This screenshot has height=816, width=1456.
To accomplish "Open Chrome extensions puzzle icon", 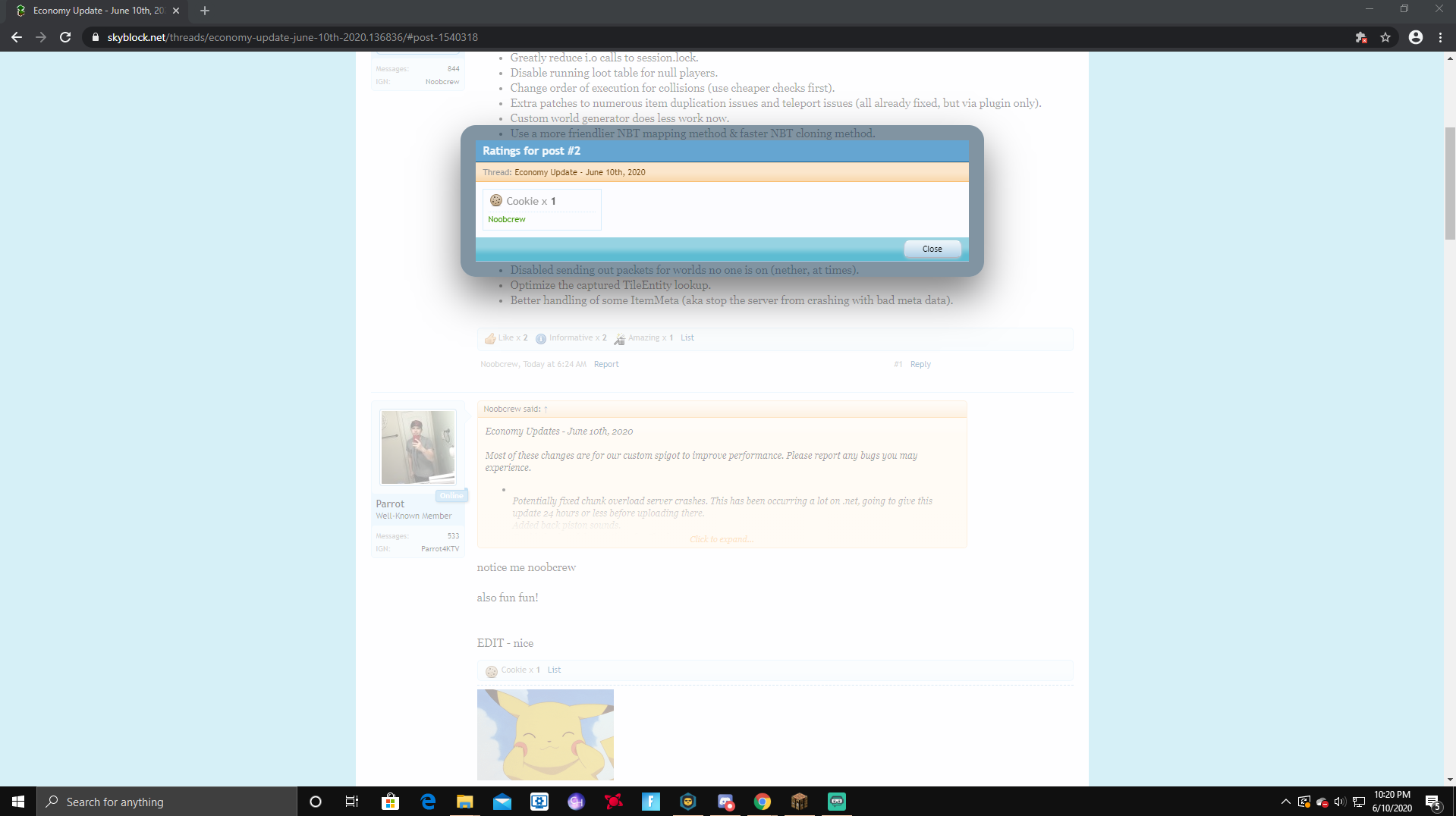I will [x=1361, y=37].
